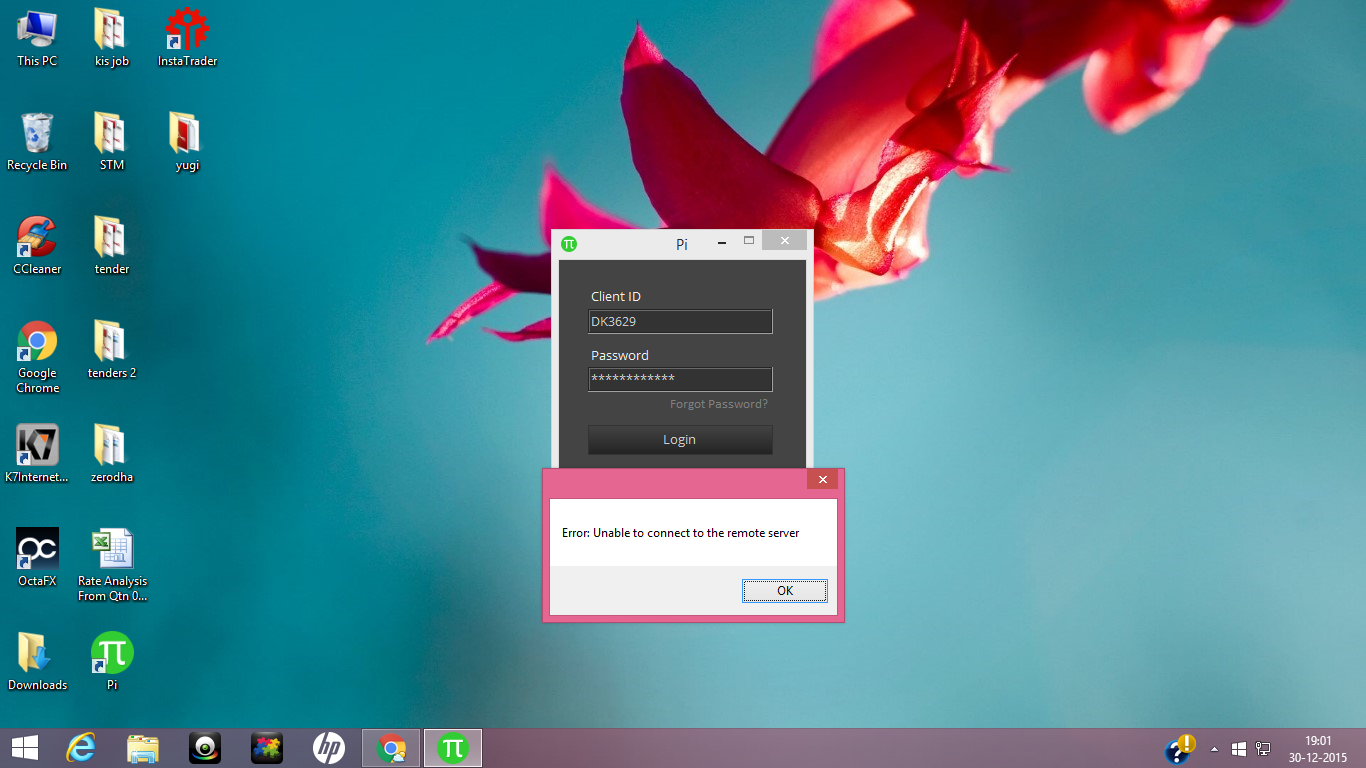1366x768 pixels.
Task: Launch K7Internet security desktop shortcut
Action: pyautogui.click(x=37, y=454)
